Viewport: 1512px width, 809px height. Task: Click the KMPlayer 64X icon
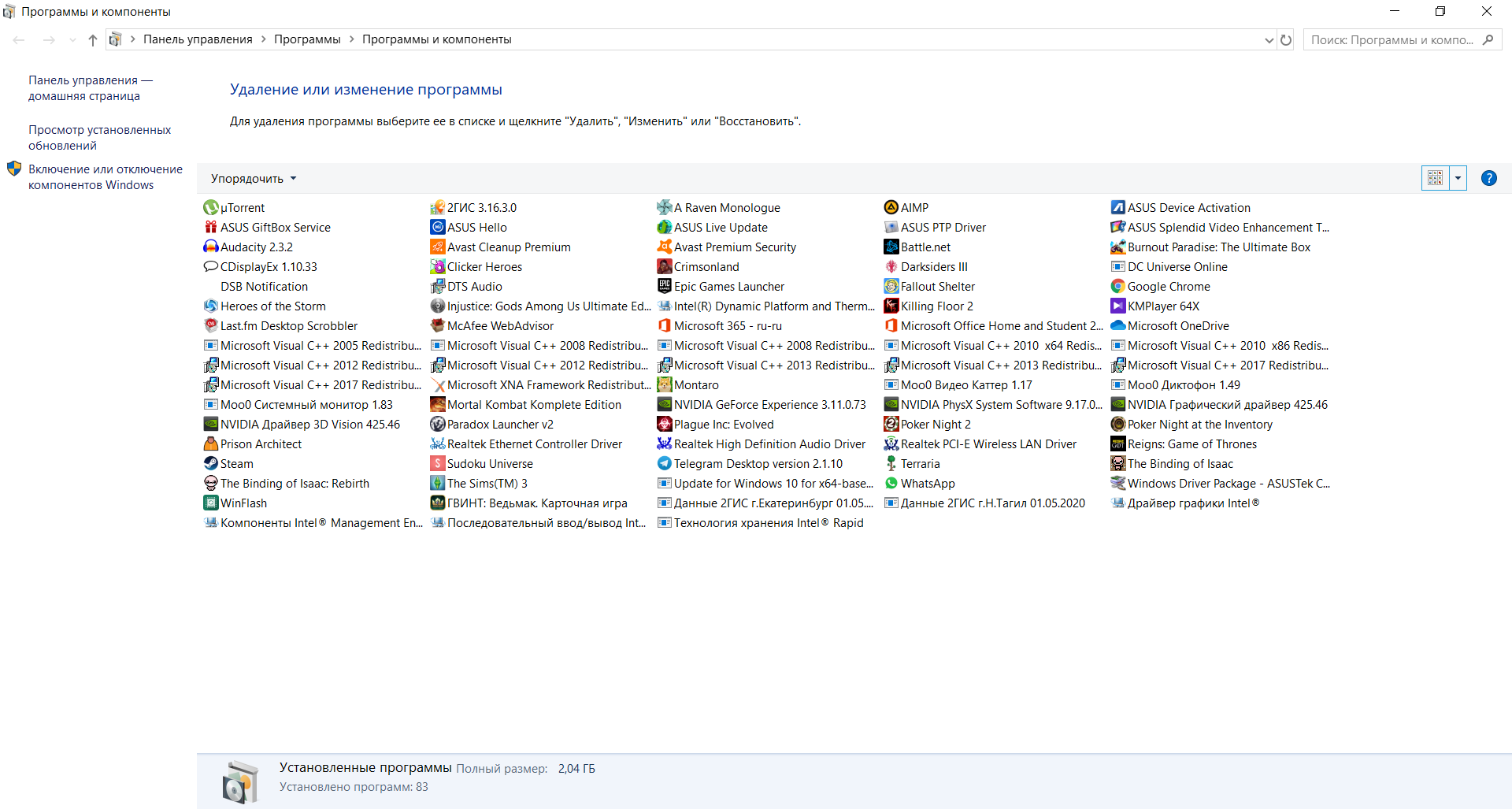point(1117,306)
